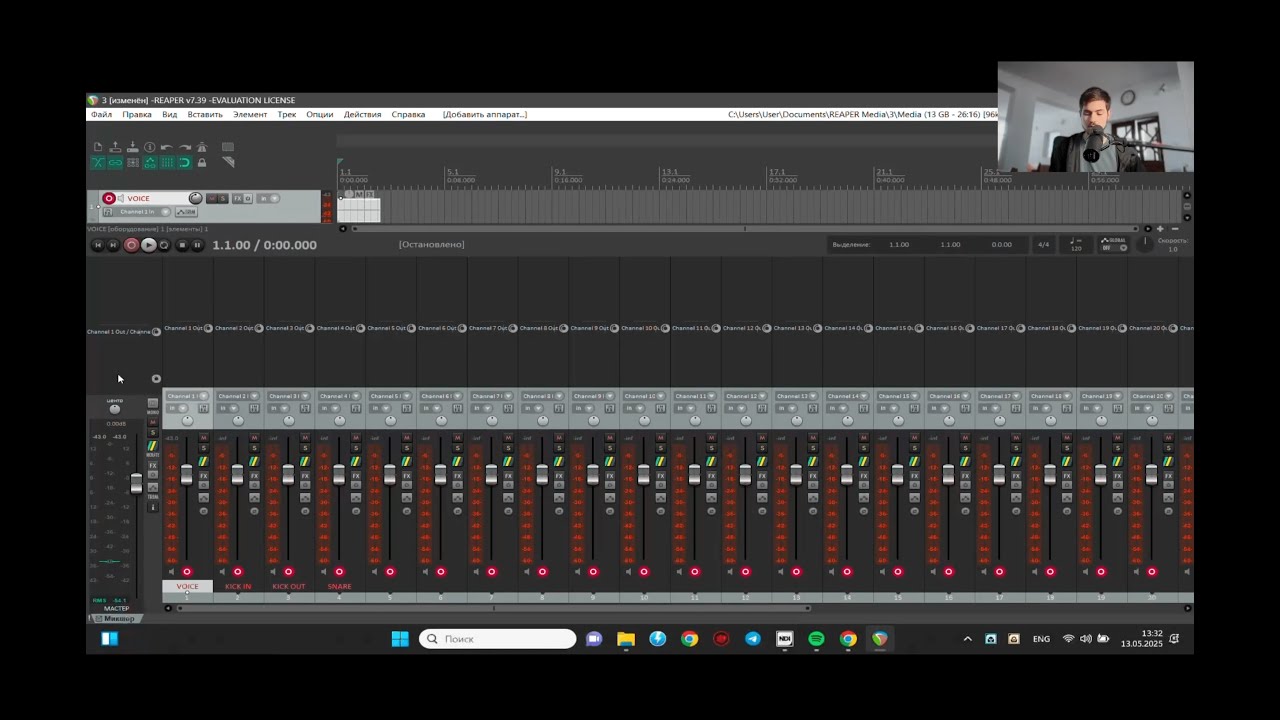1280x720 pixels.
Task: Open project settings info icon
Action: [150, 147]
